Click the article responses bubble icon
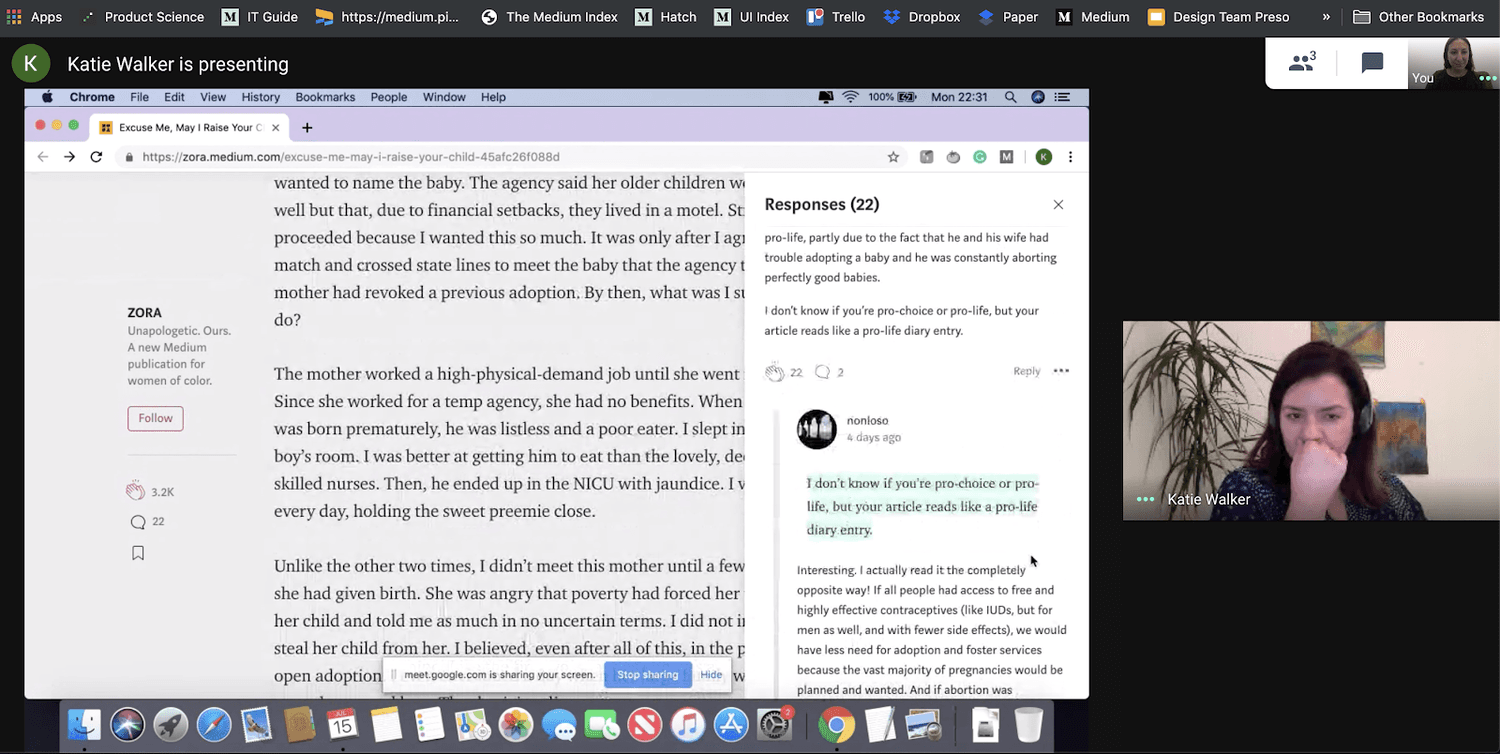This screenshot has width=1500, height=754. (138, 522)
